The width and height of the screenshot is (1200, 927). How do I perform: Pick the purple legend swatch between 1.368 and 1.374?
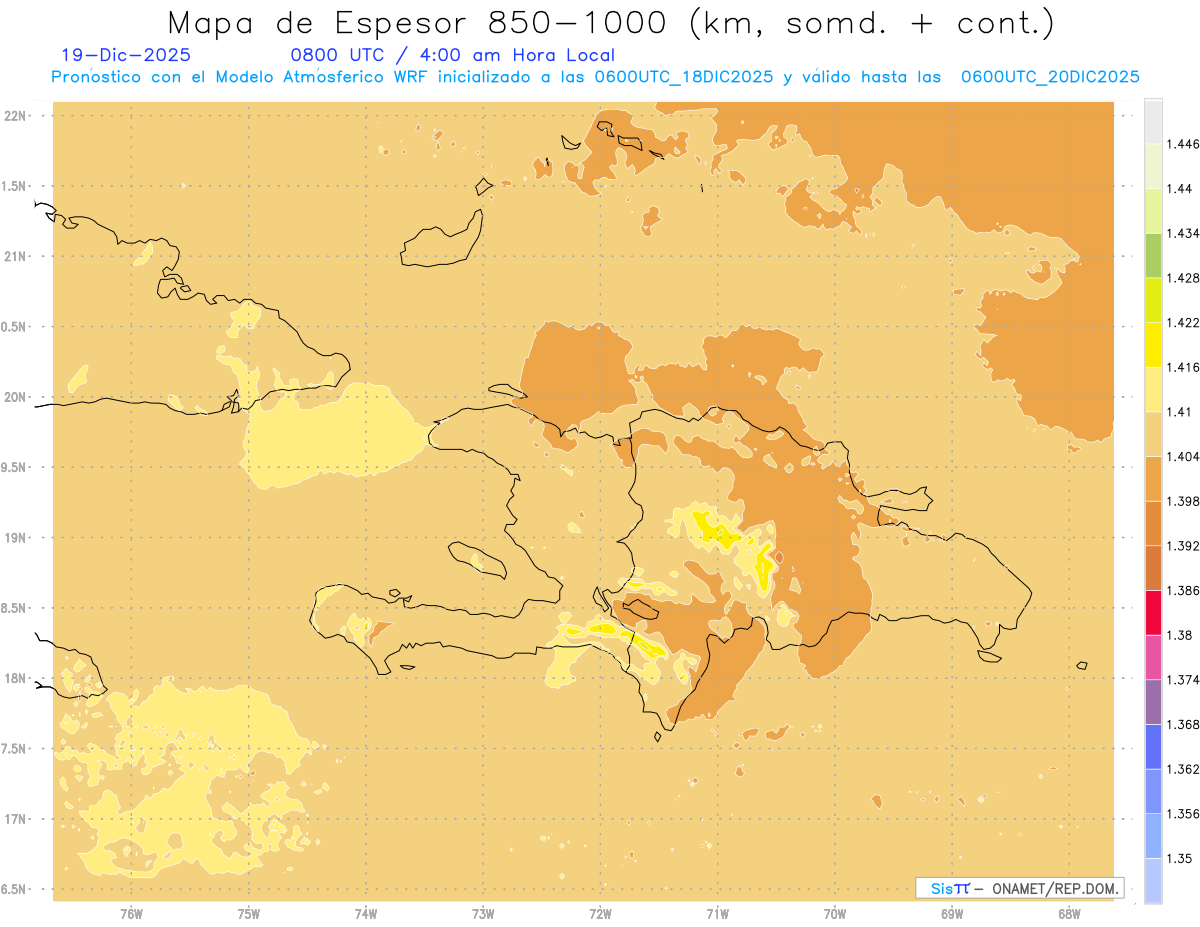point(1153,702)
